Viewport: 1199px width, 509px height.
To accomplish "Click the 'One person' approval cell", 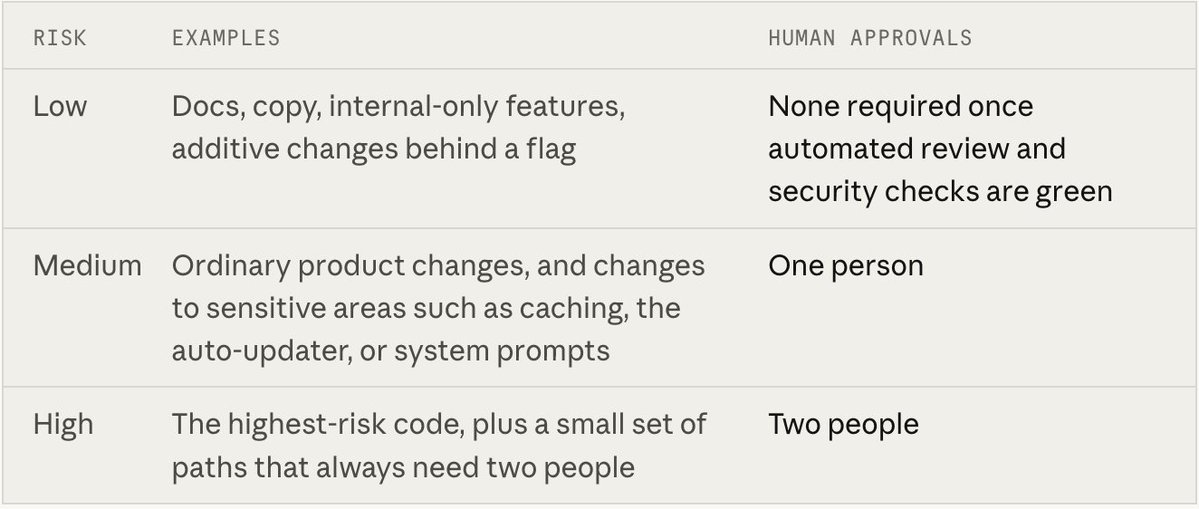I will point(846,266).
